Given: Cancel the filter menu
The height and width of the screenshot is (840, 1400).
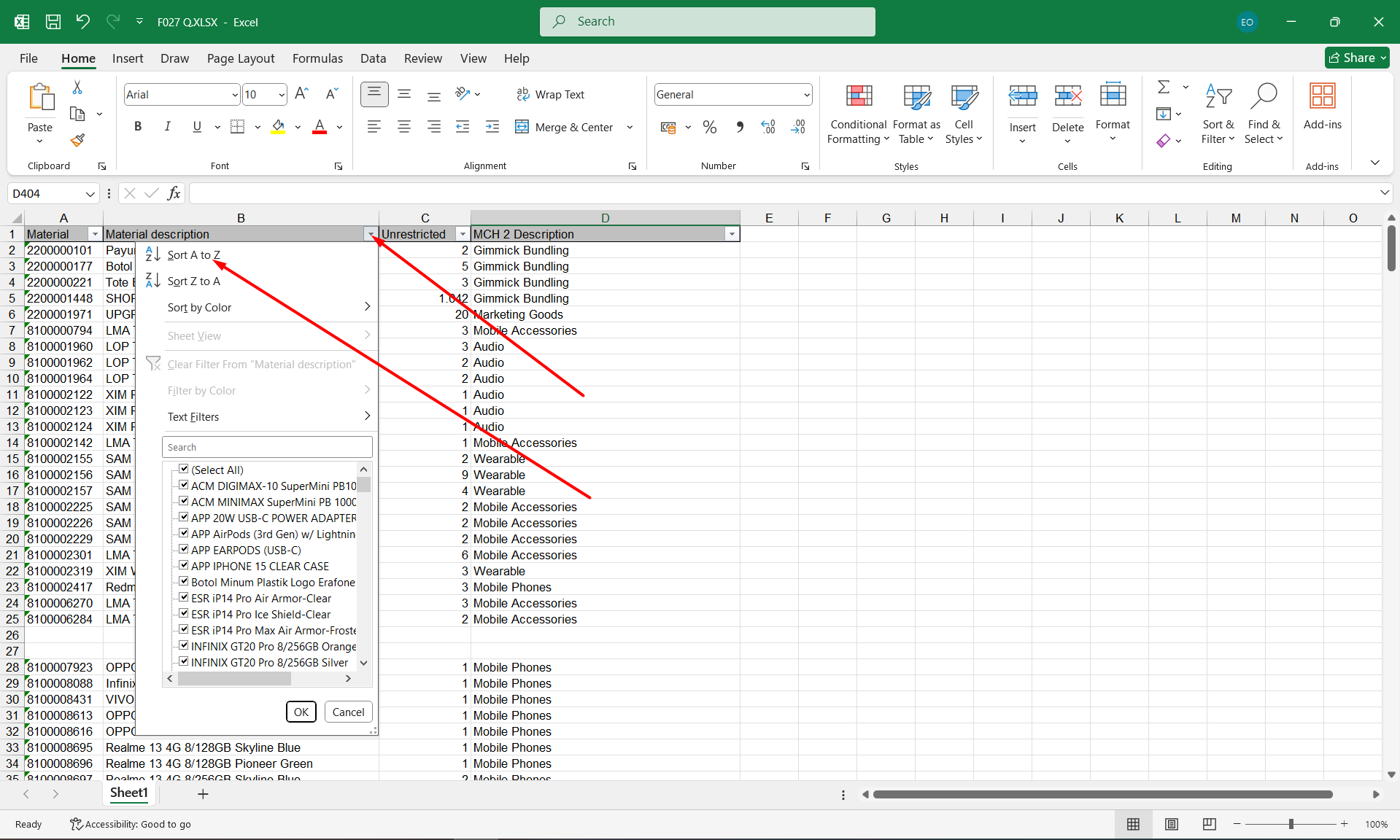Looking at the screenshot, I should pyautogui.click(x=348, y=712).
